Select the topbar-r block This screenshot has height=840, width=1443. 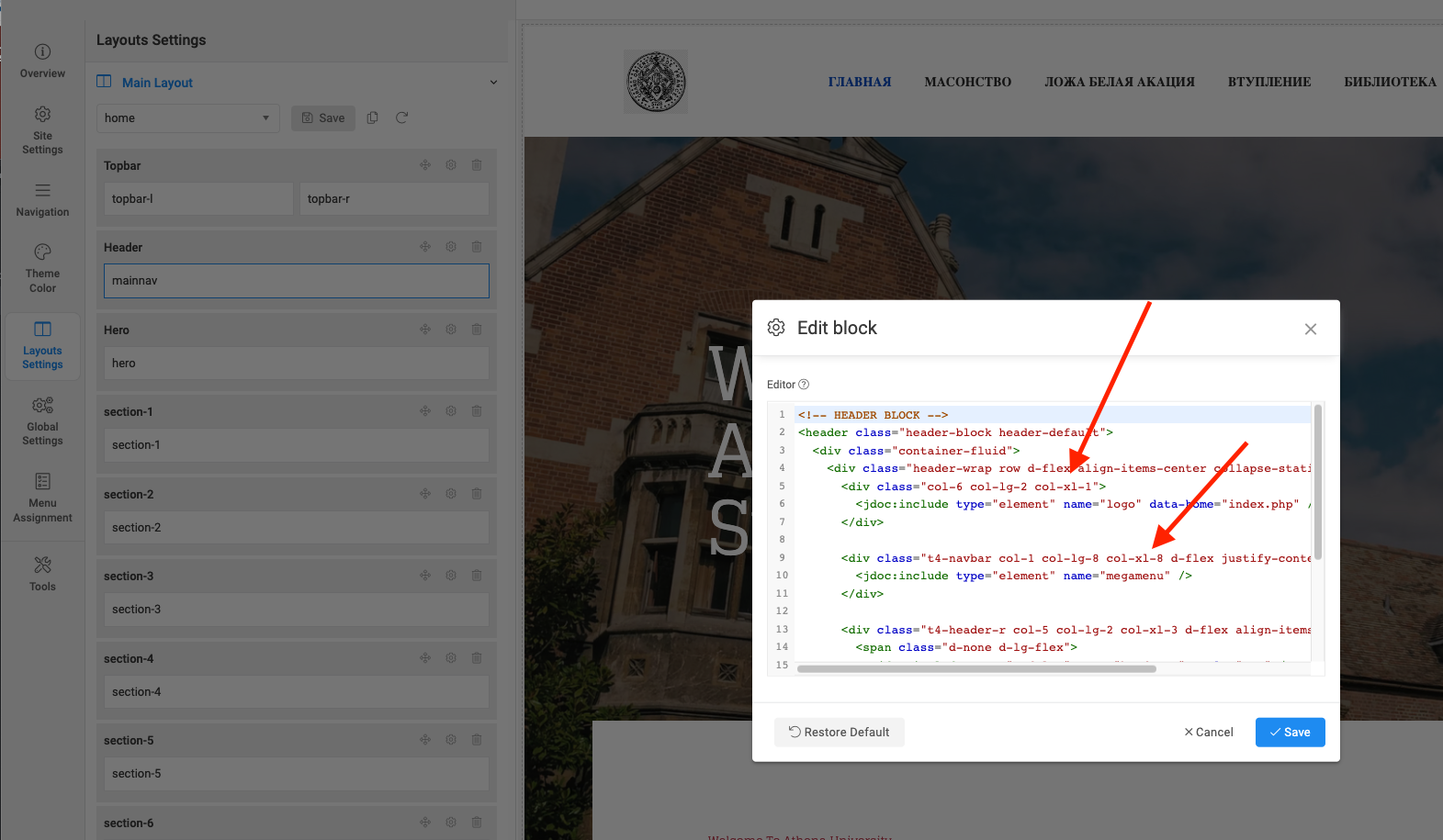[394, 198]
